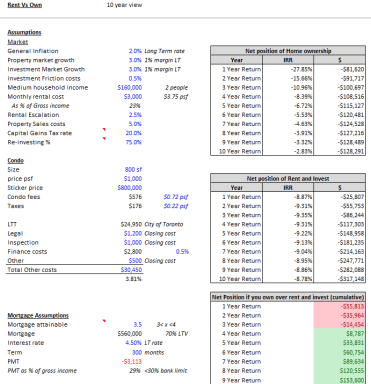Select Taxes value $176
This screenshot has height=384, width=371.
click(x=135, y=206)
